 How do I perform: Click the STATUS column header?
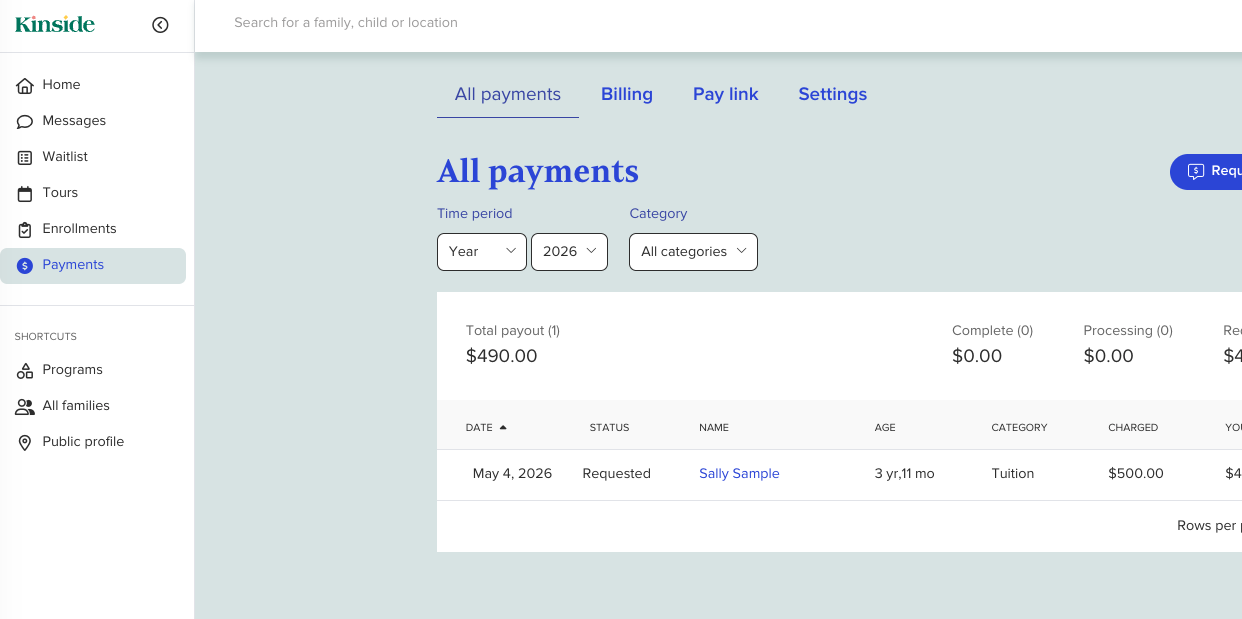[x=609, y=427]
